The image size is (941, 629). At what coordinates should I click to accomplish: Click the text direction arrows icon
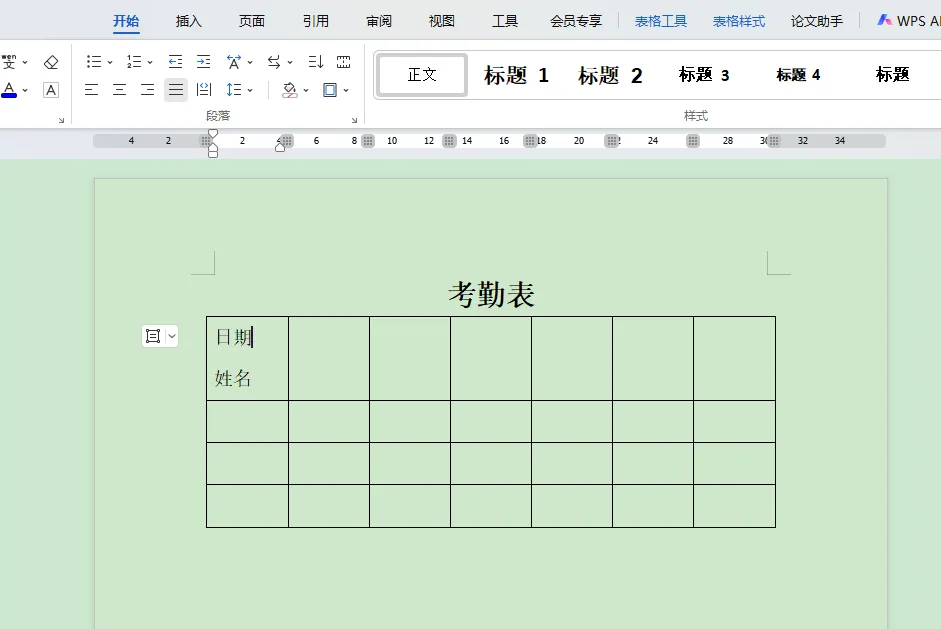[274, 62]
